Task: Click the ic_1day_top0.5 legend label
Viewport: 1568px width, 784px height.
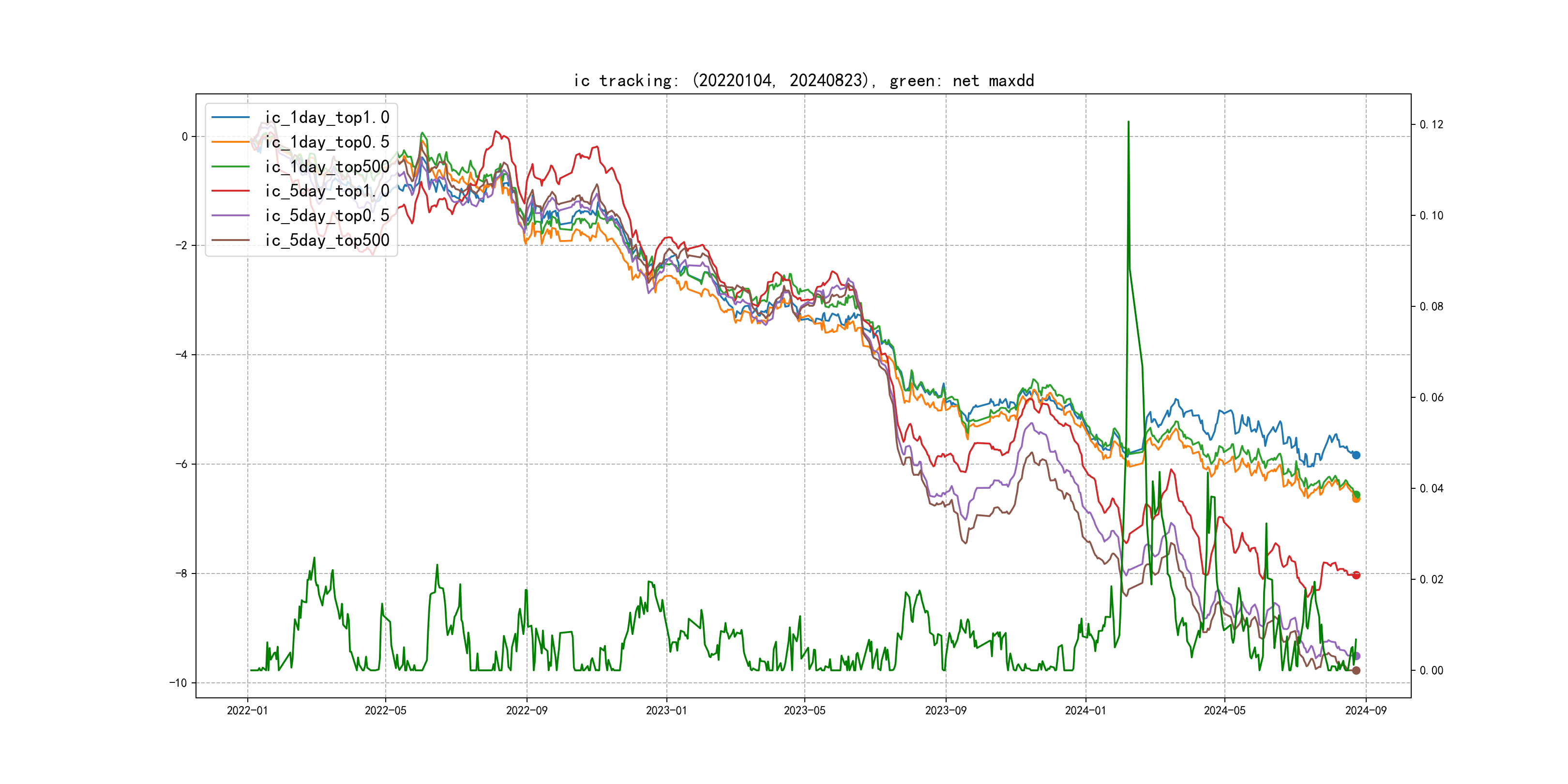Action: [x=327, y=142]
